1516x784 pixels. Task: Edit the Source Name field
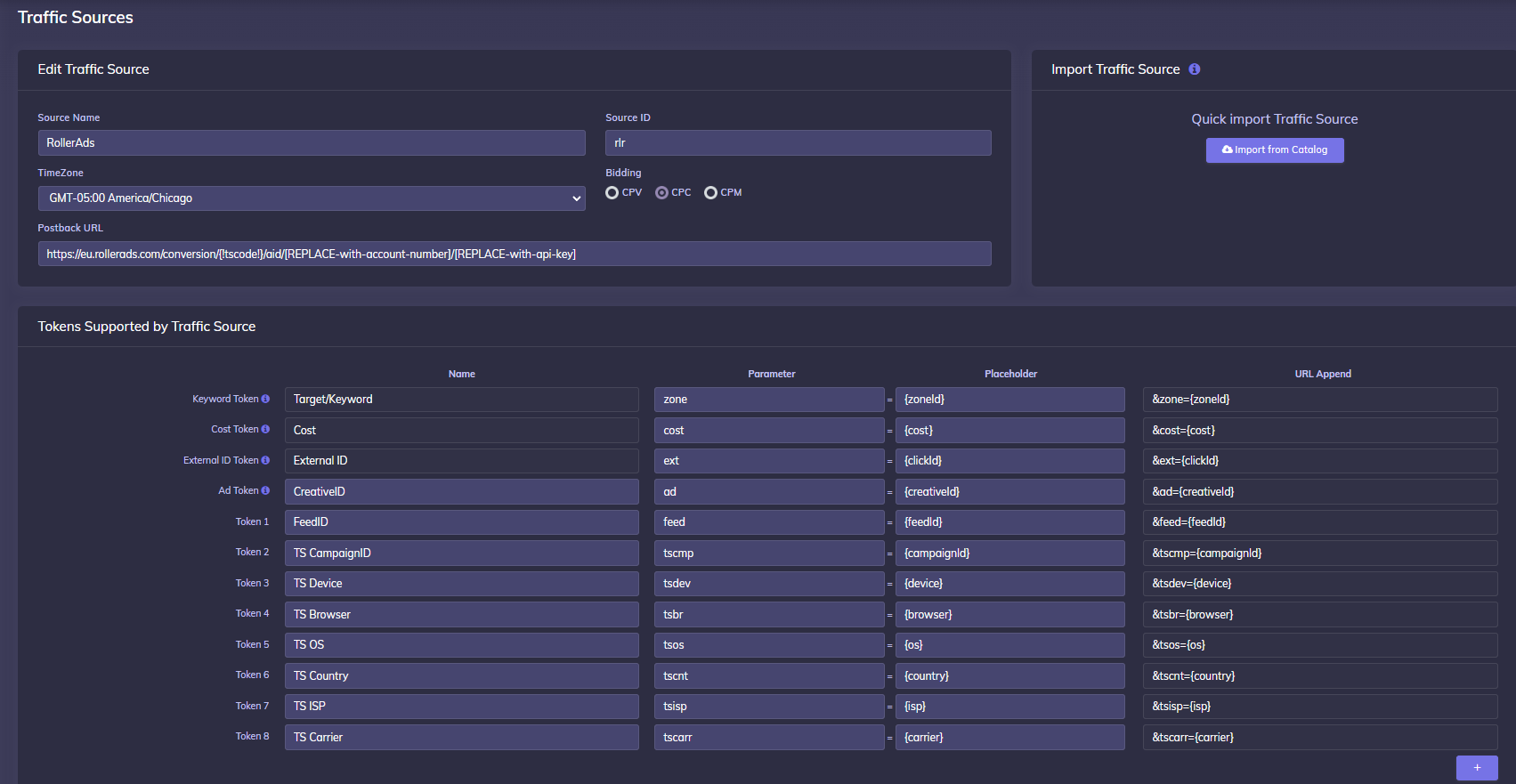(312, 143)
